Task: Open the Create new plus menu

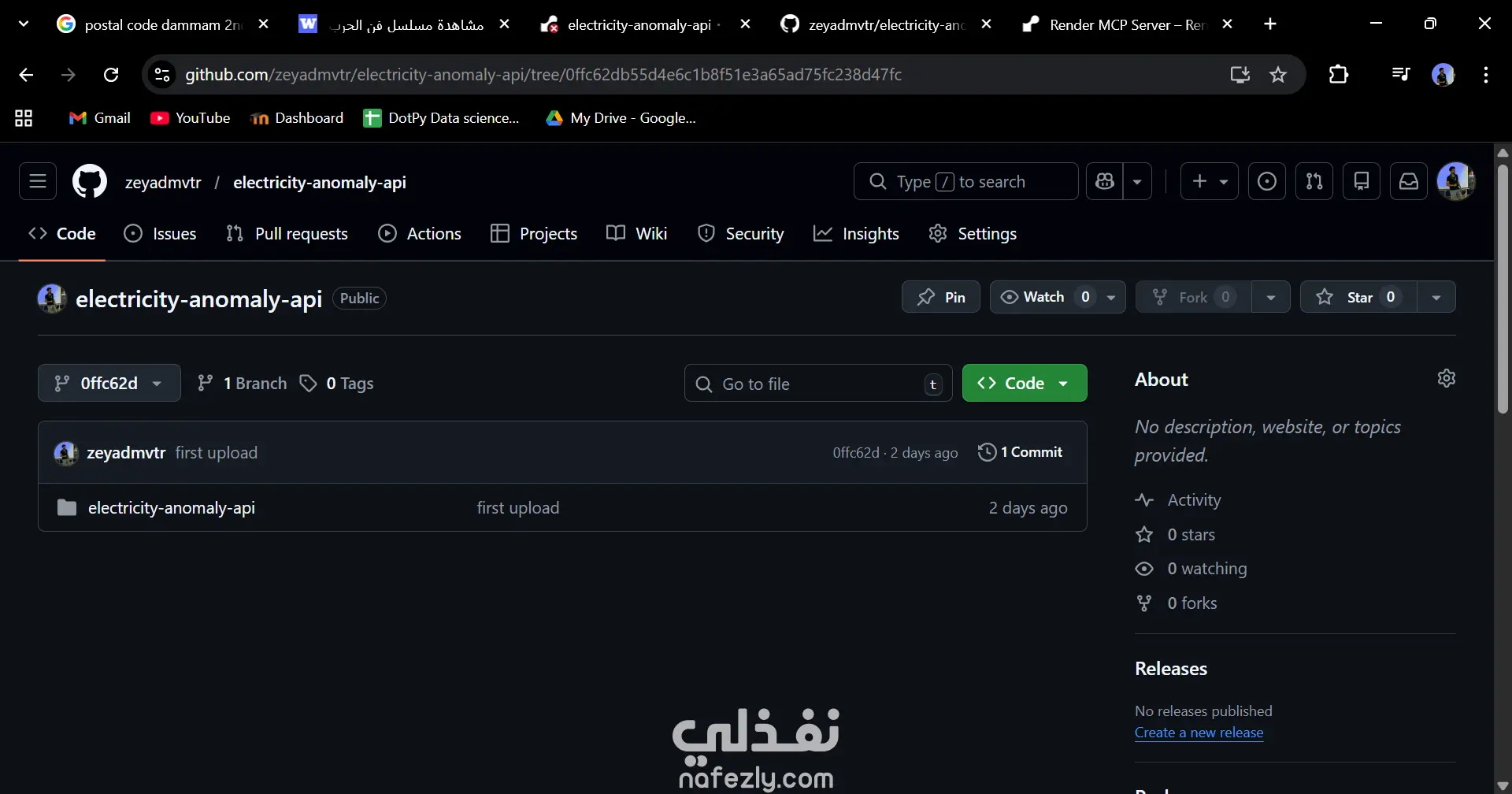Action: pos(1210,182)
